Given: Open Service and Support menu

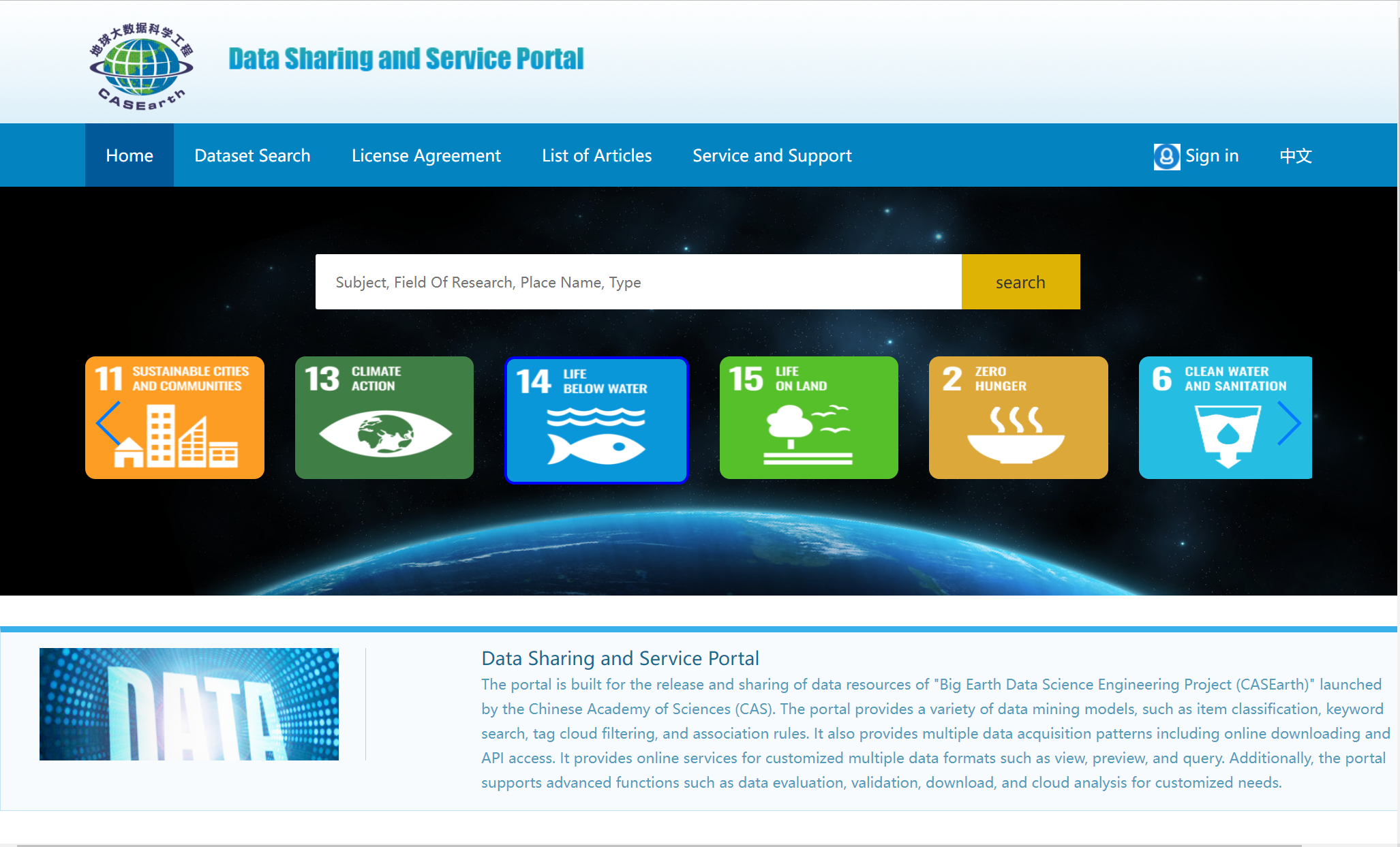Looking at the screenshot, I should 772,155.
